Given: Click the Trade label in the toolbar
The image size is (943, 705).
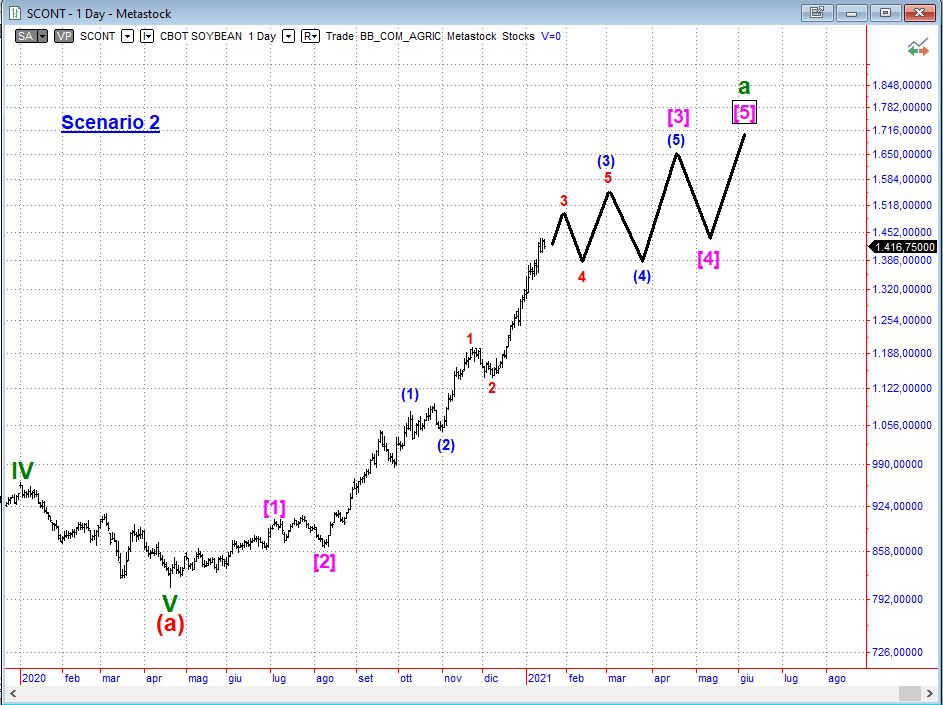Looking at the screenshot, I should coord(340,36).
